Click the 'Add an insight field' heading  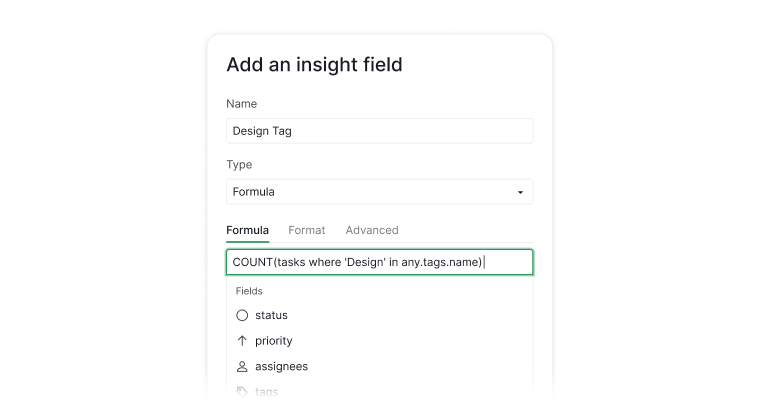314,65
